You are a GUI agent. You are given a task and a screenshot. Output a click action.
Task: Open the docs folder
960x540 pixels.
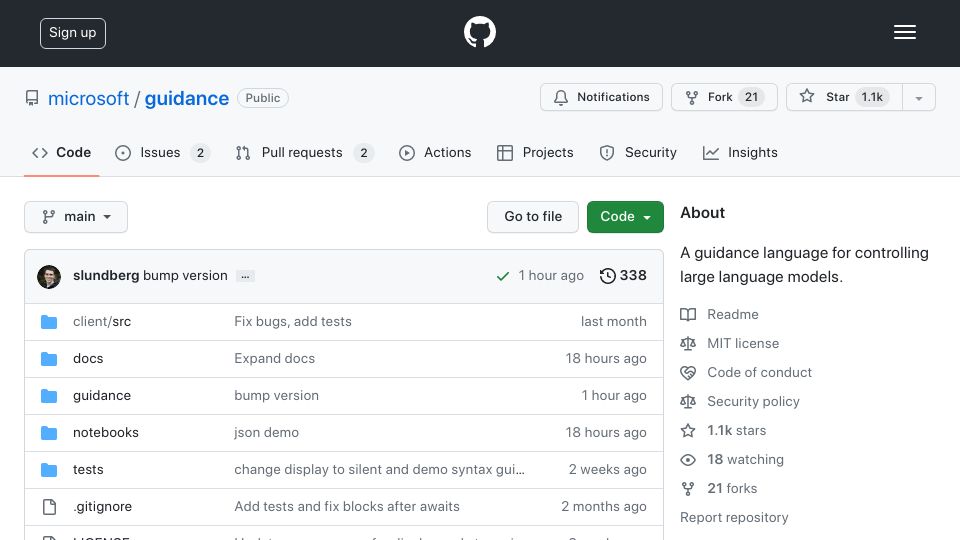pos(88,359)
